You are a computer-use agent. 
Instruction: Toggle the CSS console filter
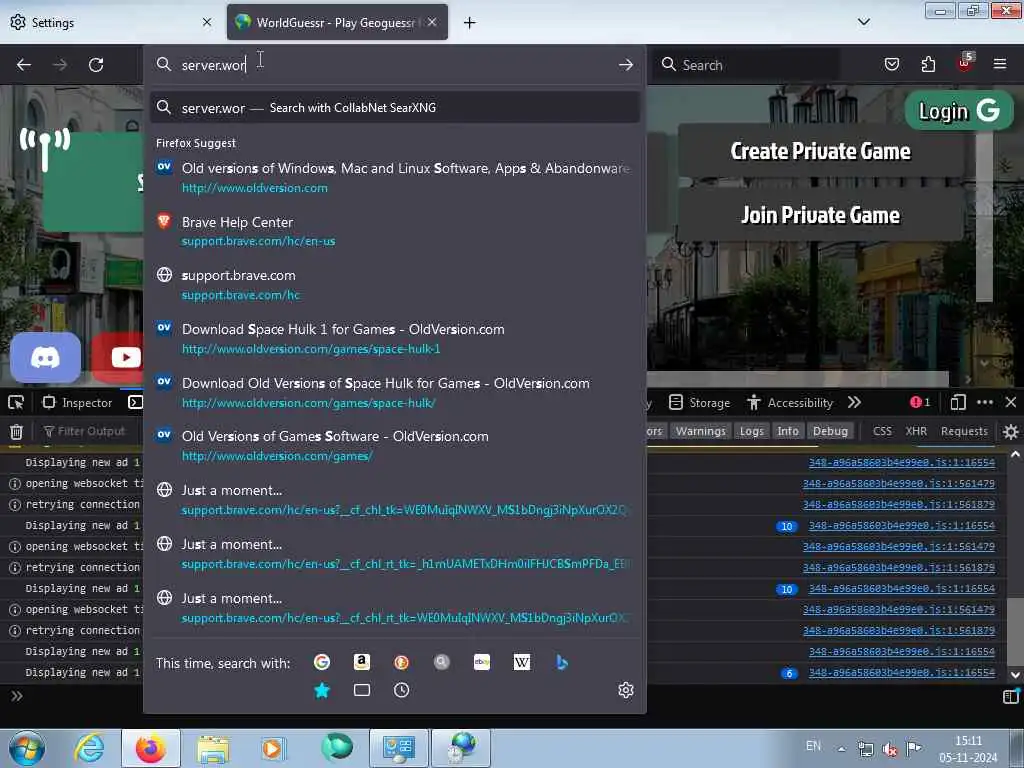pos(882,431)
